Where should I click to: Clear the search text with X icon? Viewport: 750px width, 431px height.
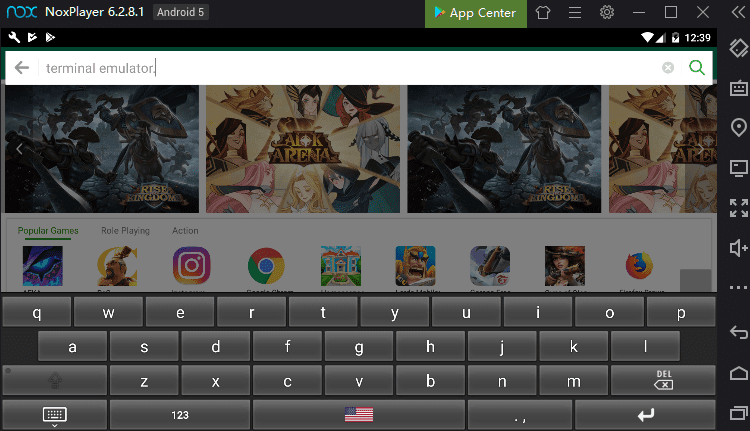(668, 68)
